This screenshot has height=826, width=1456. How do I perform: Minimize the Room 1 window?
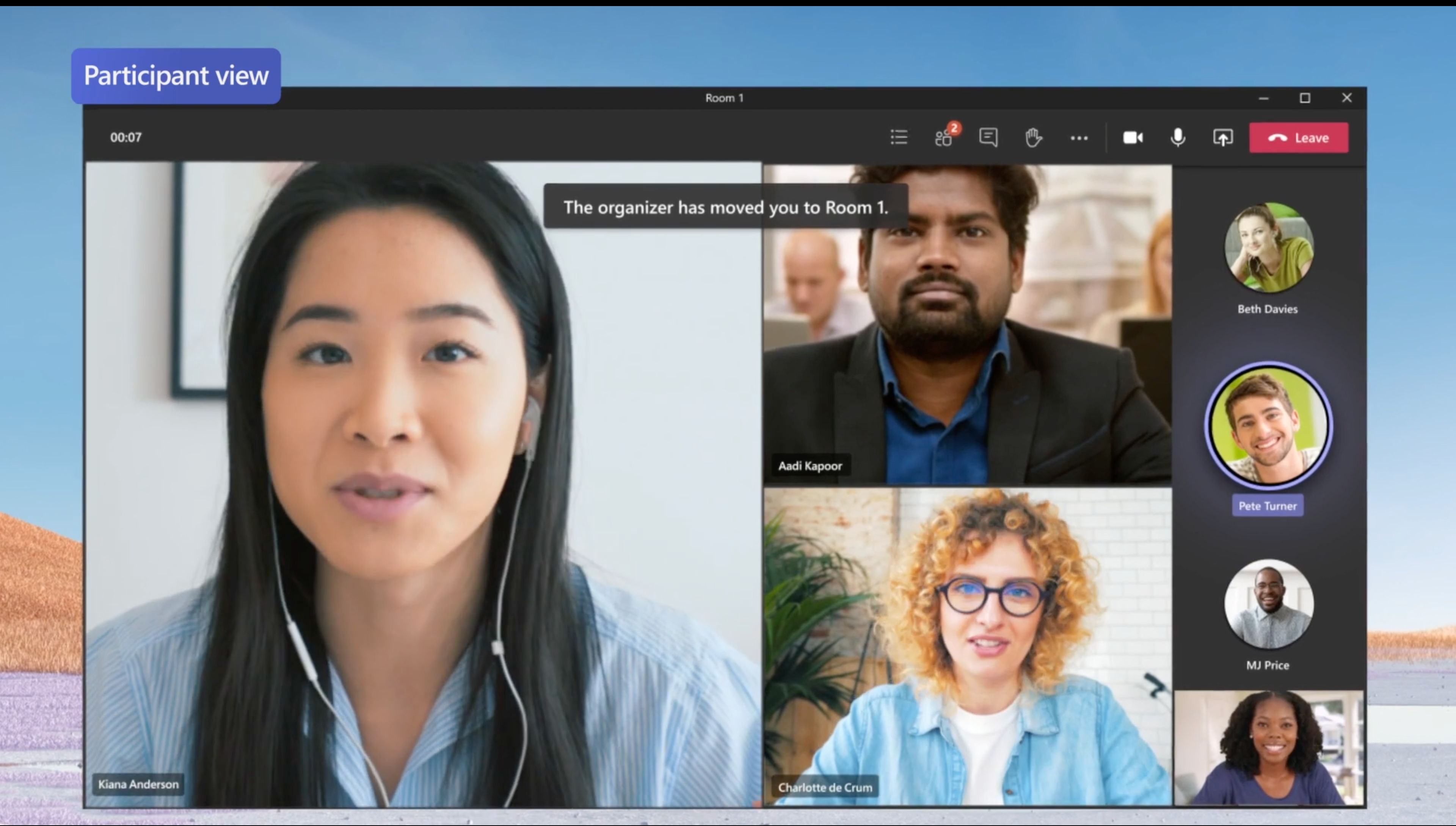tap(1264, 98)
